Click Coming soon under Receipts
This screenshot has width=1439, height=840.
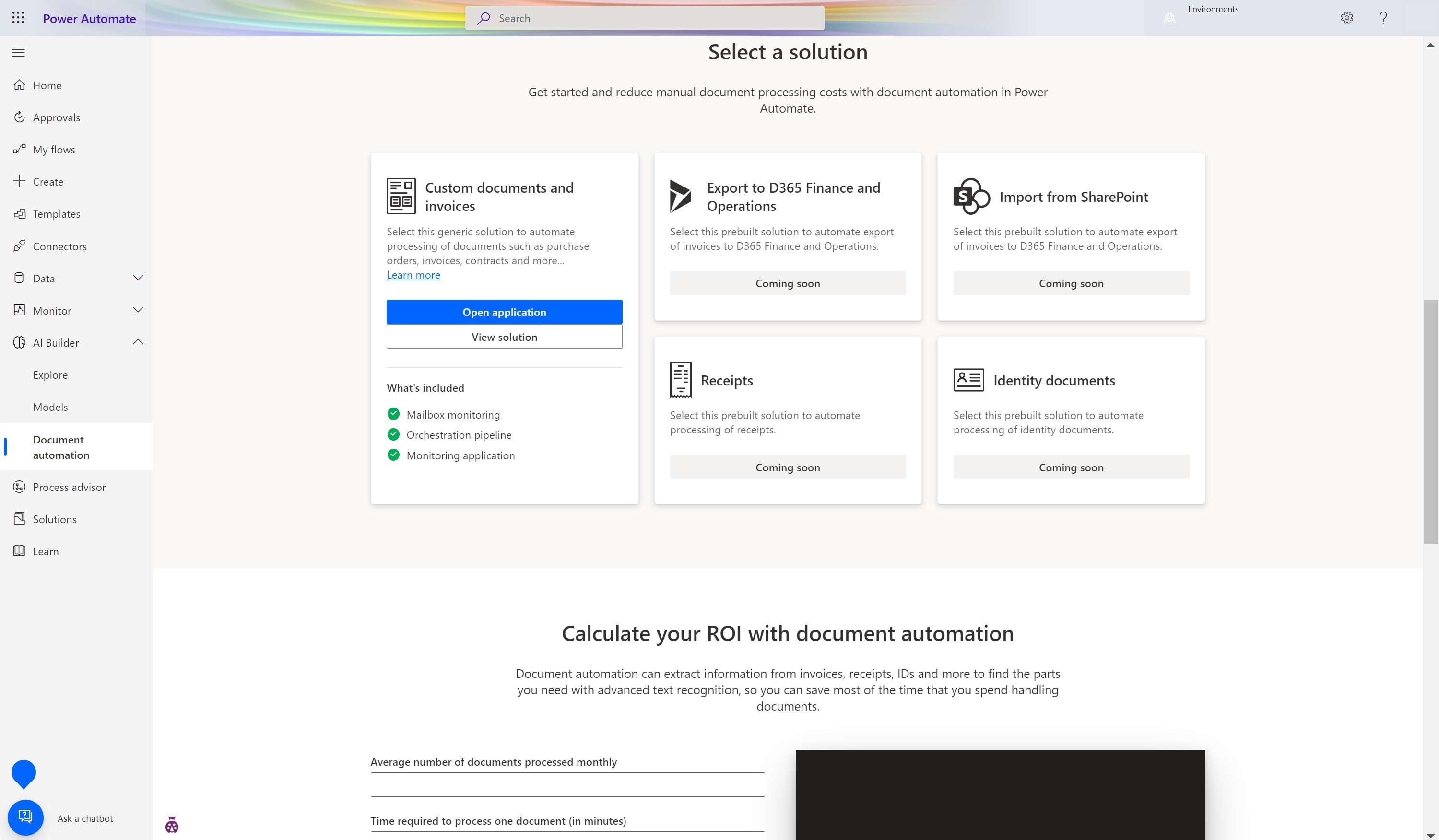pyautogui.click(x=788, y=467)
